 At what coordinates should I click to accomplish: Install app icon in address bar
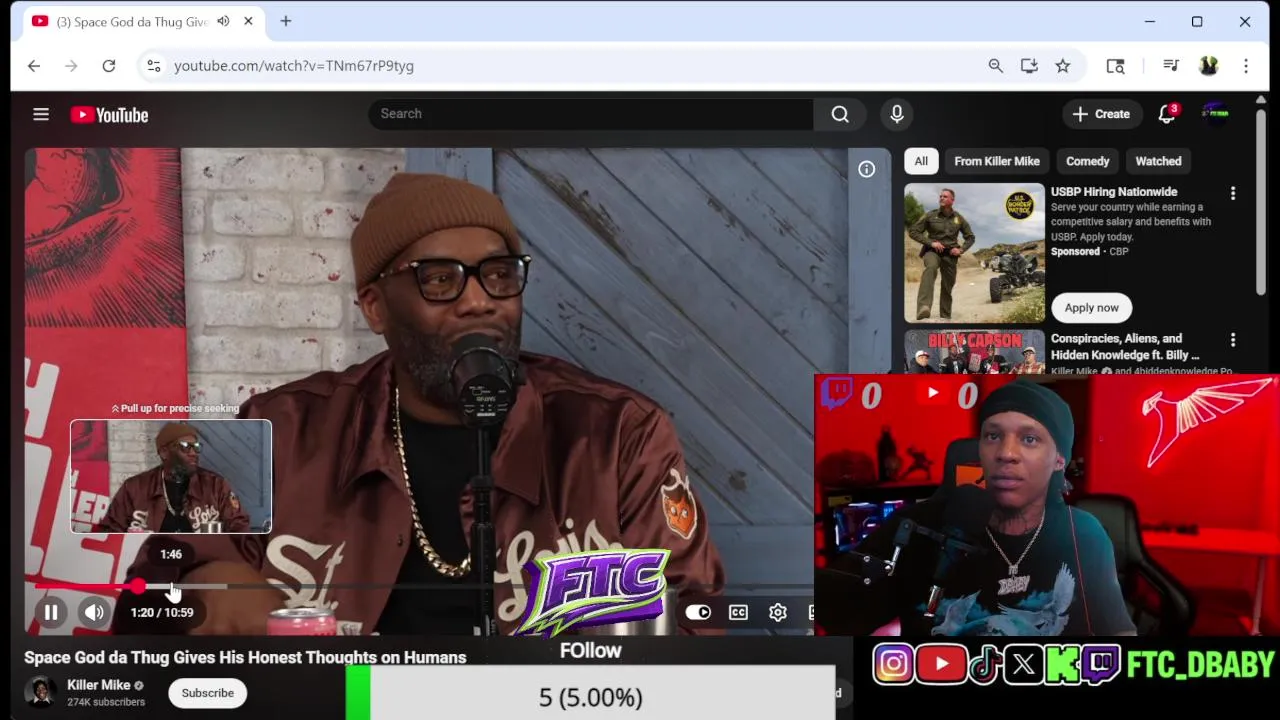coord(1029,66)
